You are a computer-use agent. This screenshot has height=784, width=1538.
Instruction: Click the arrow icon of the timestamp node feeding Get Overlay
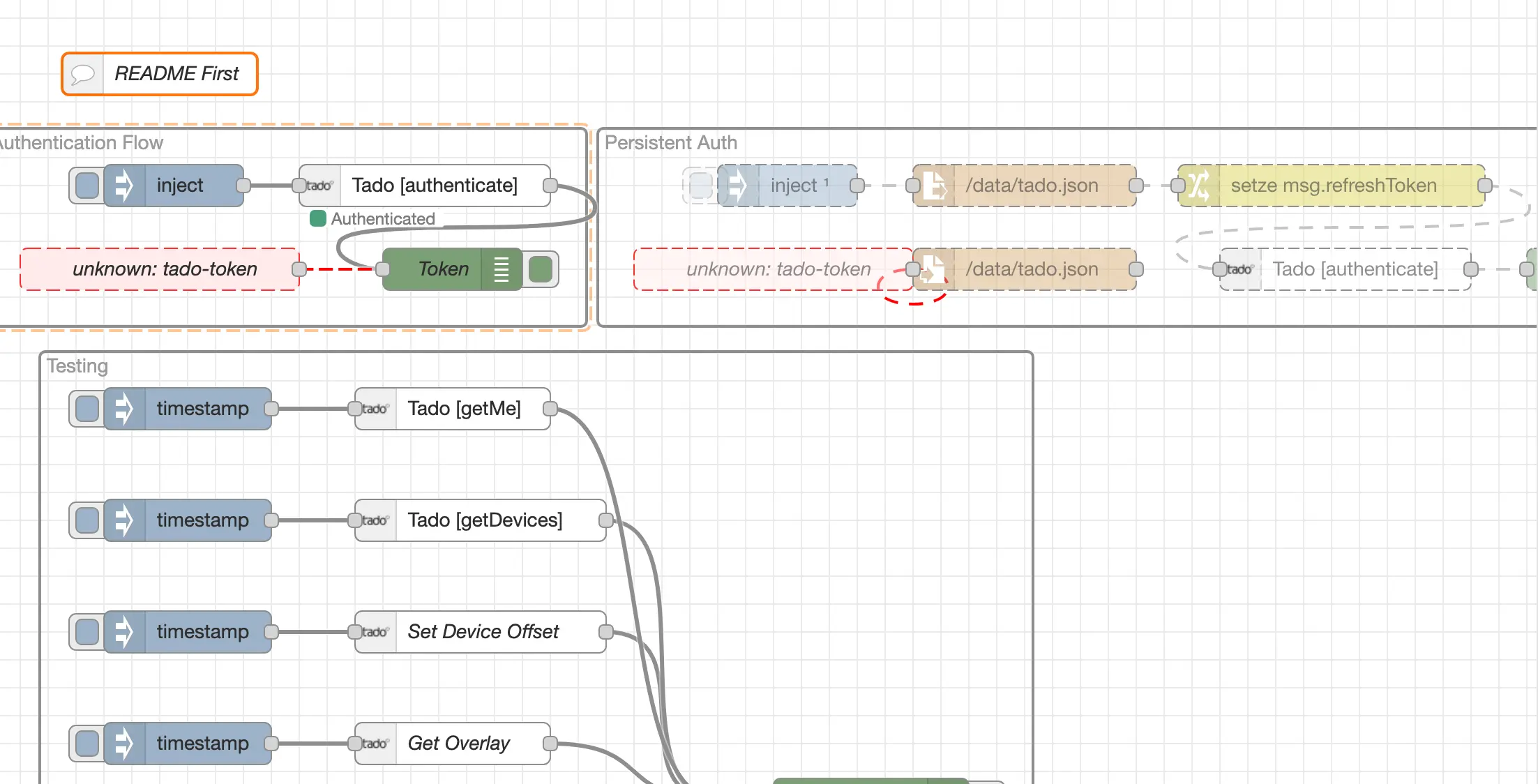click(124, 744)
